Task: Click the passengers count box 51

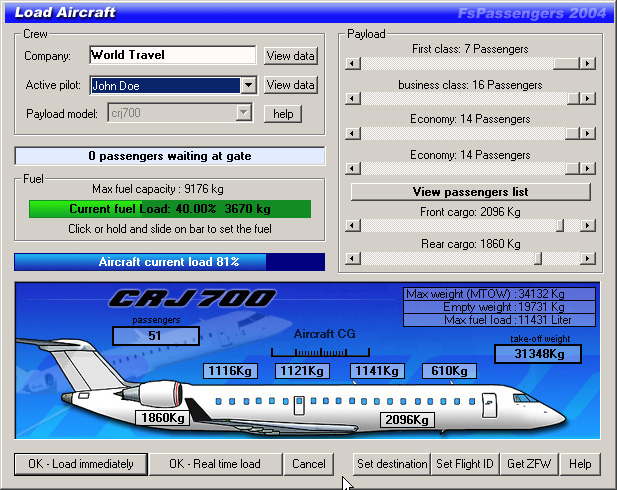Action: pyautogui.click(x=156, y=336)
